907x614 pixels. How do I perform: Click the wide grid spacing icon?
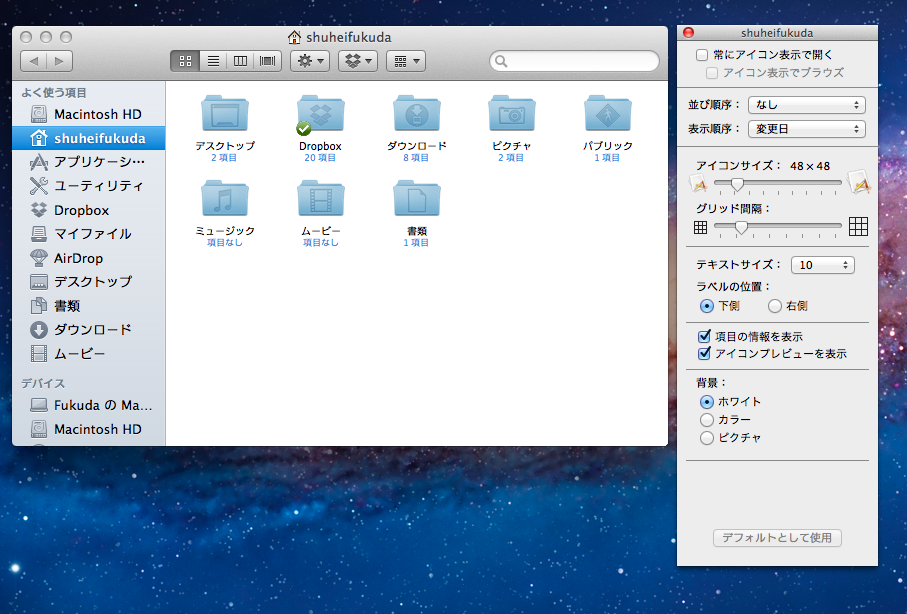(858, 226)
